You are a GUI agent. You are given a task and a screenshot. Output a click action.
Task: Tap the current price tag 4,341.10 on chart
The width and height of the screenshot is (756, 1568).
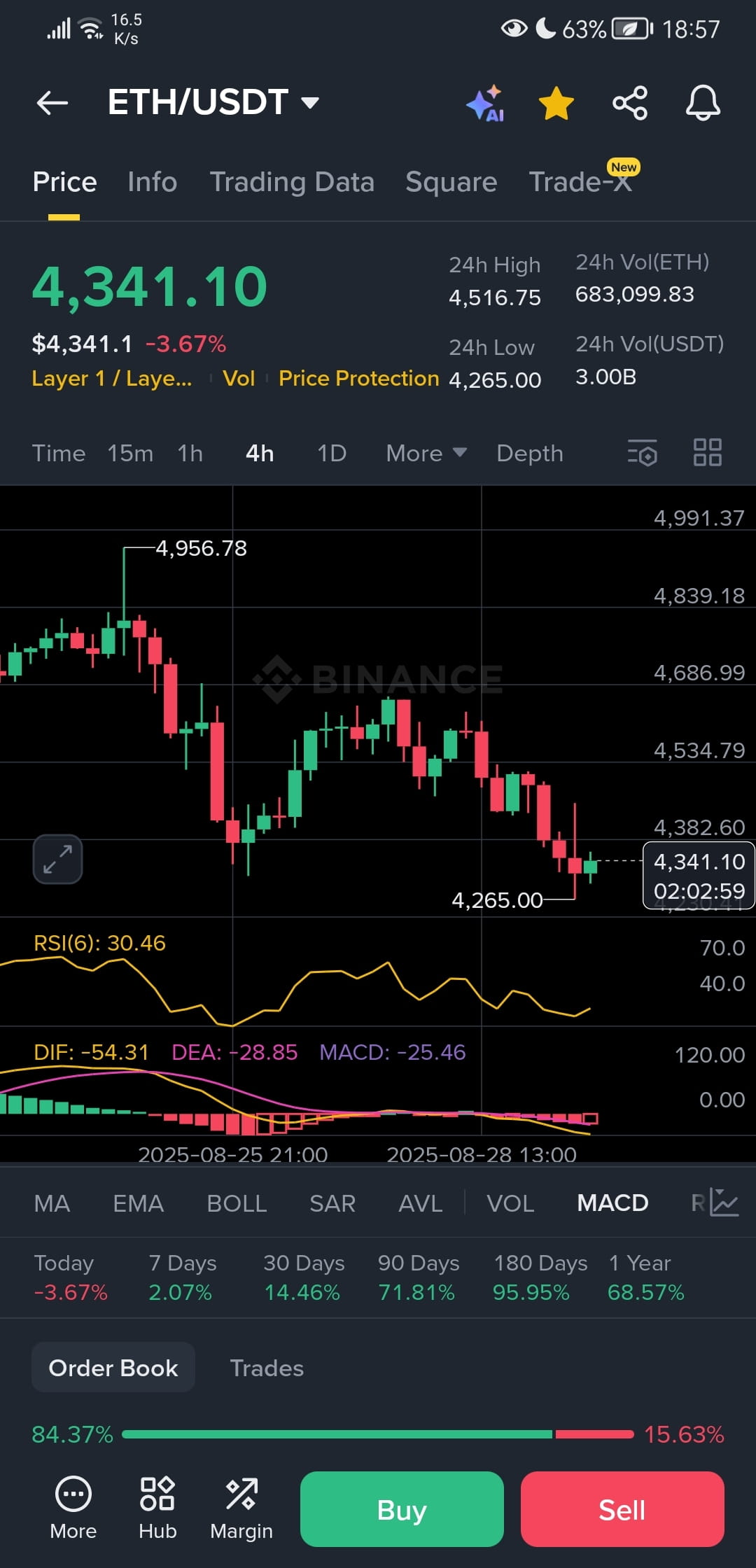pyautogui.click(x=699, y=876)
